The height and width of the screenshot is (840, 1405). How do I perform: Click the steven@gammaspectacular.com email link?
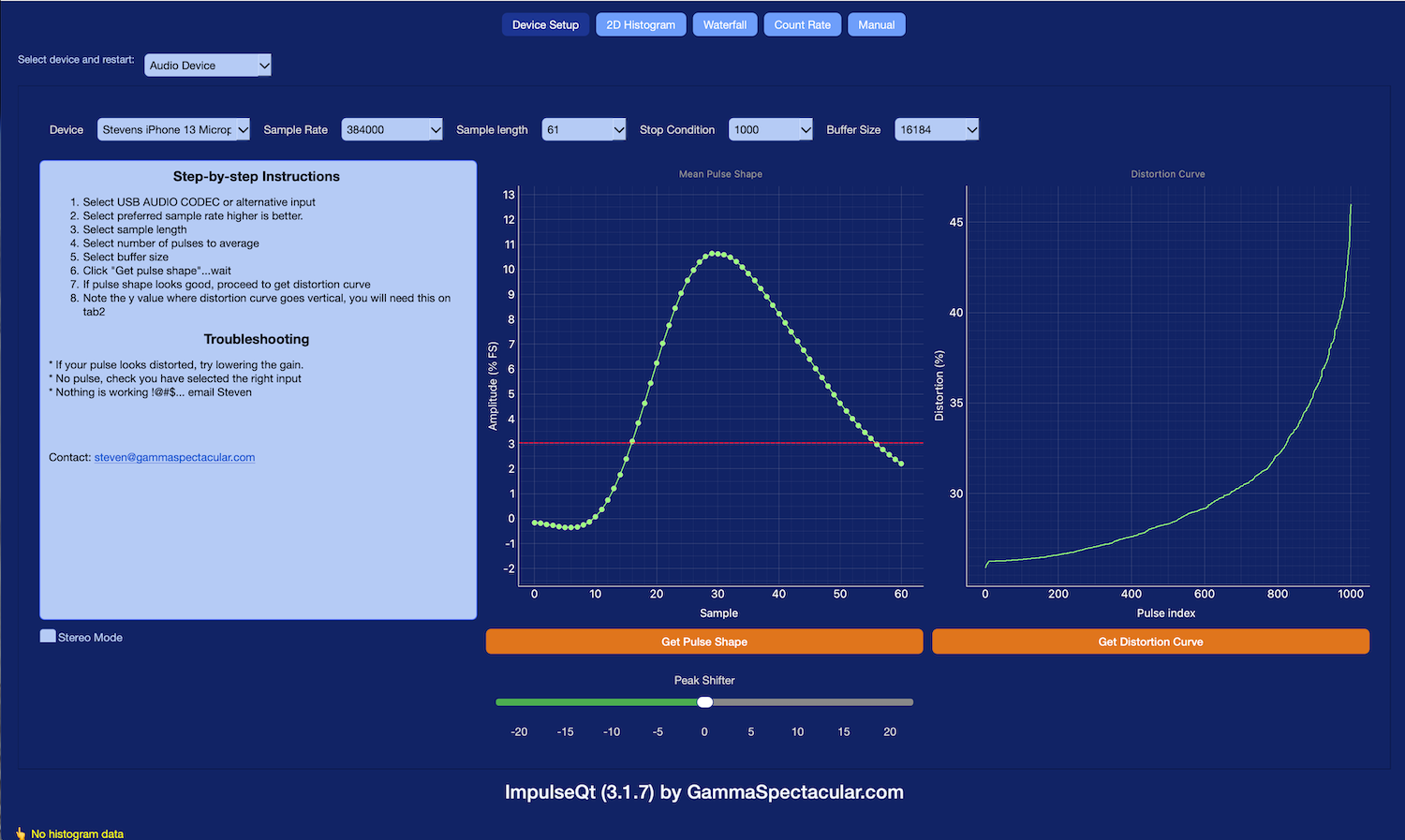tap(174, 458)
